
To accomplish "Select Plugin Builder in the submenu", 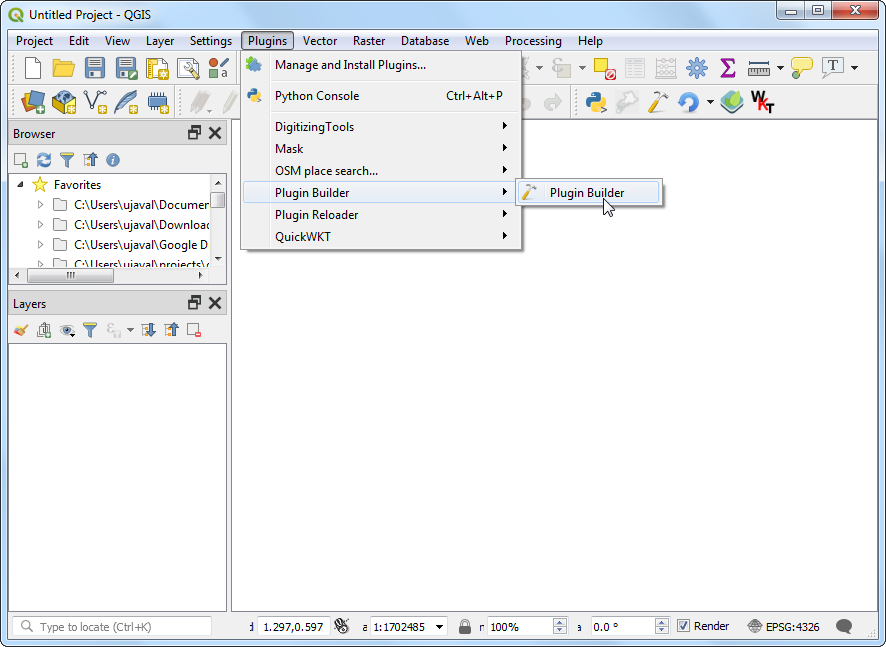I will (x=587, y=193).
